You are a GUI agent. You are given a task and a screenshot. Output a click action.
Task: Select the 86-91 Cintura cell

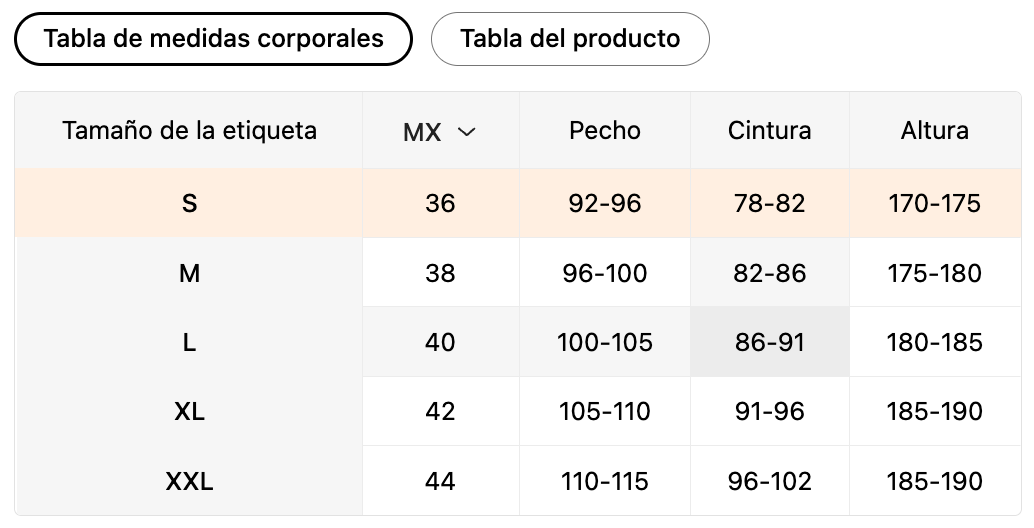pos(769,342)
